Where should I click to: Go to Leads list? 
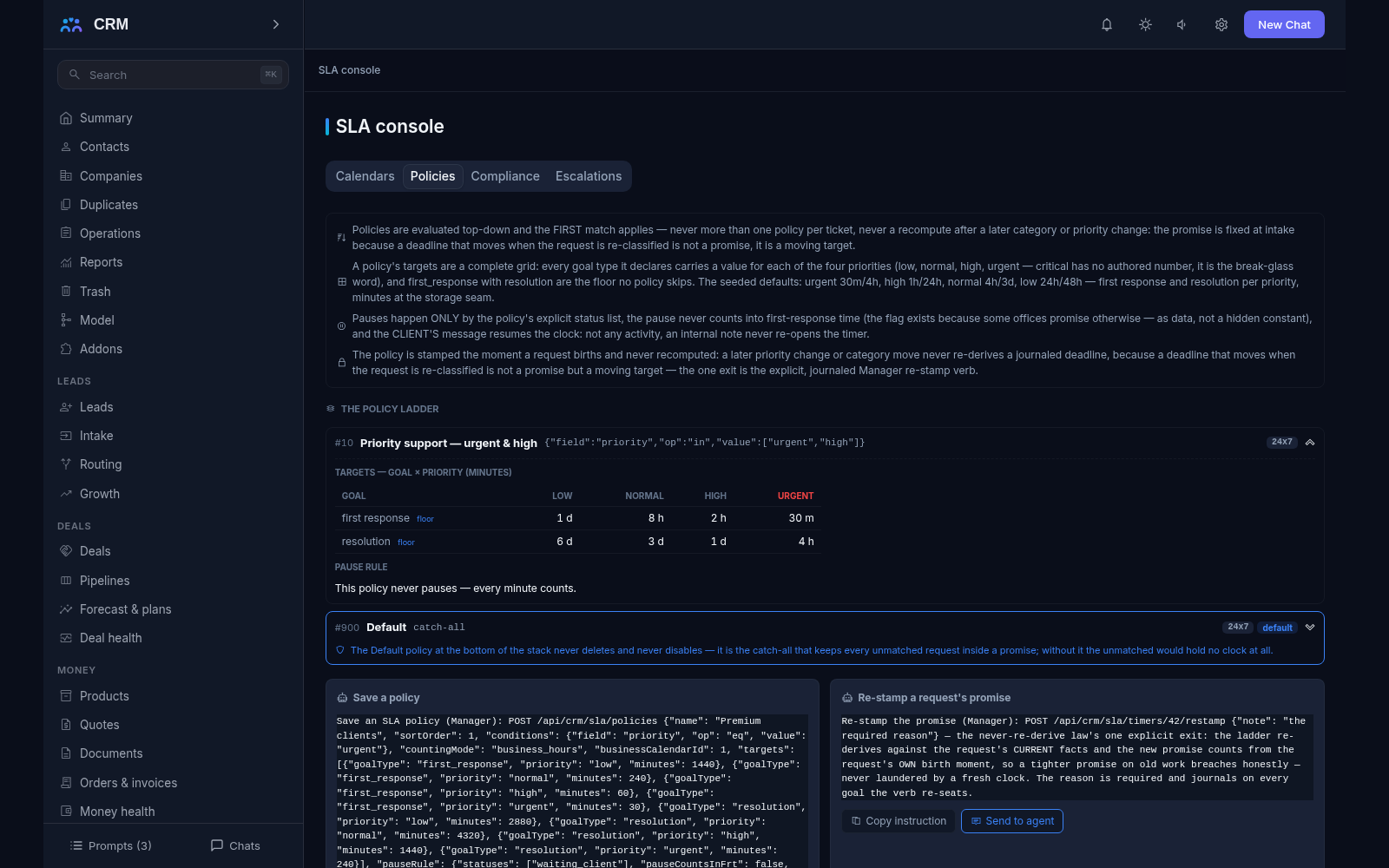click(173, 407)
